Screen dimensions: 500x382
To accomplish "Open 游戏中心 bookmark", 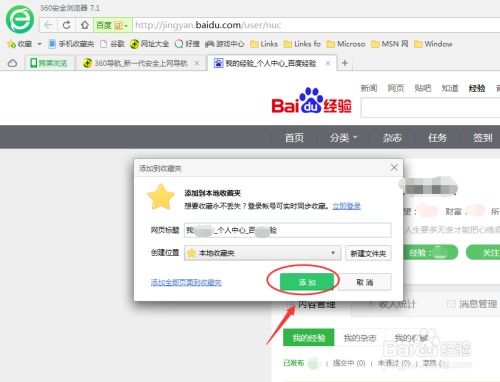I will (x=225, y=44).
